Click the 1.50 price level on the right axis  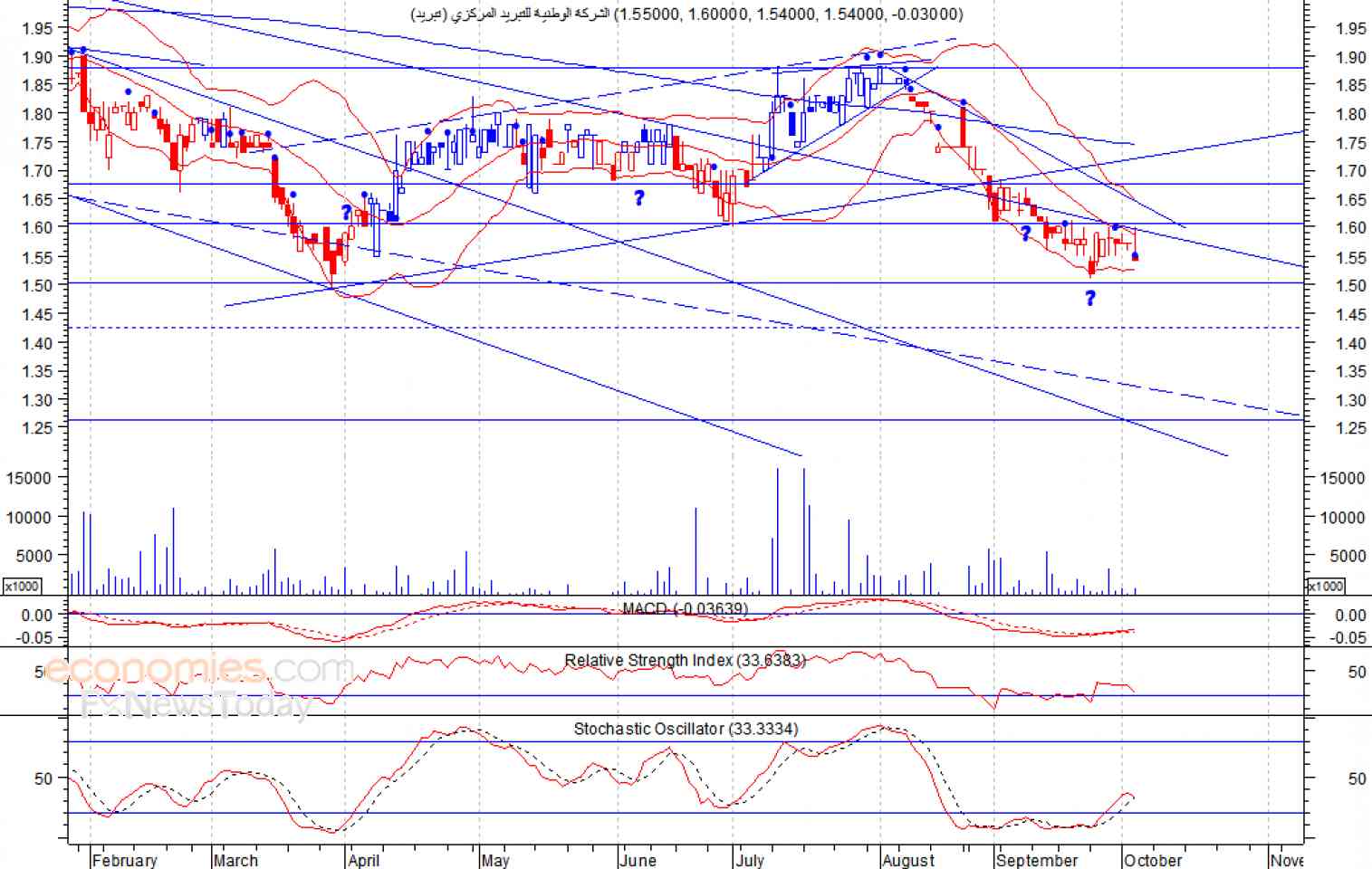1351,285
